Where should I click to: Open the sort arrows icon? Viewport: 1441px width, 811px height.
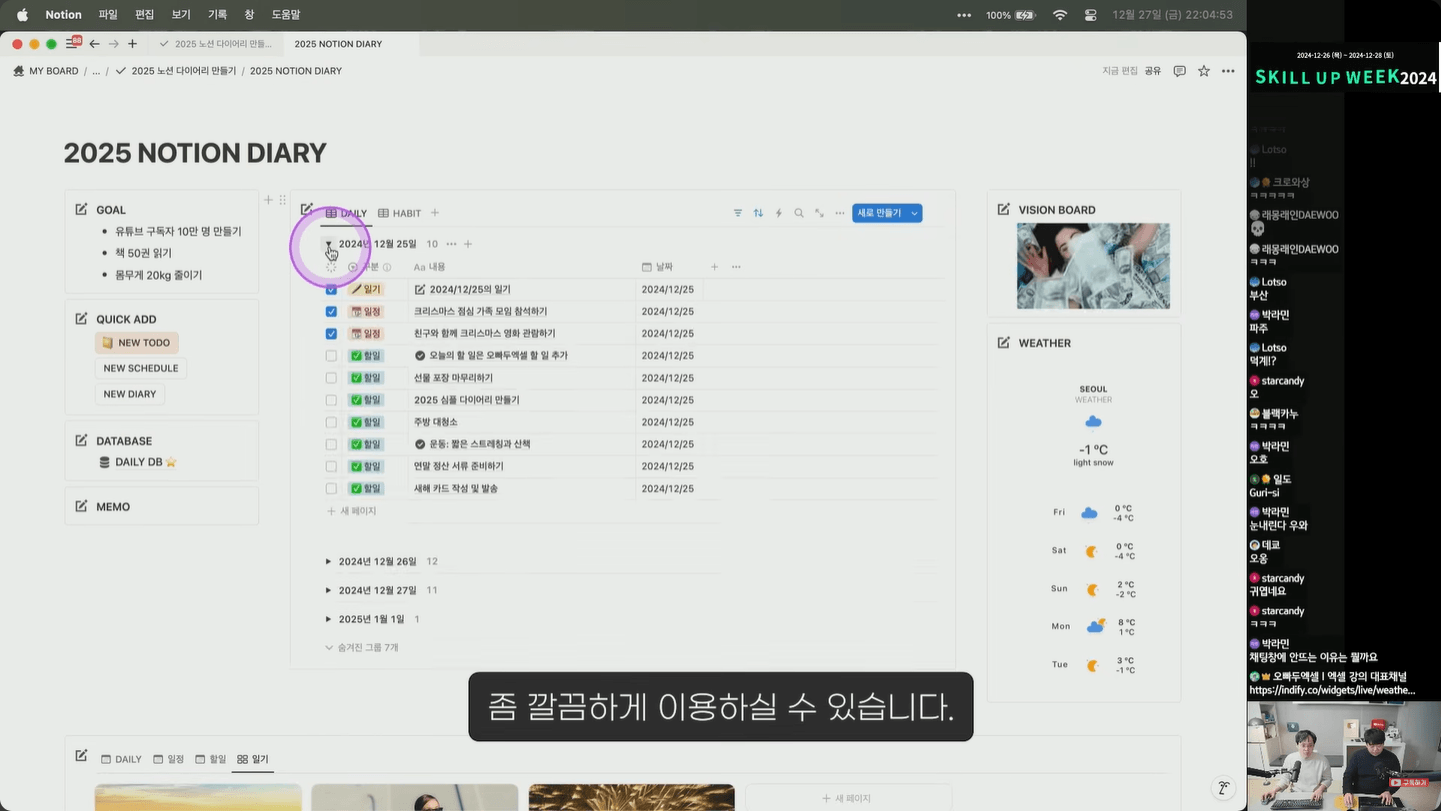point(758,213)
